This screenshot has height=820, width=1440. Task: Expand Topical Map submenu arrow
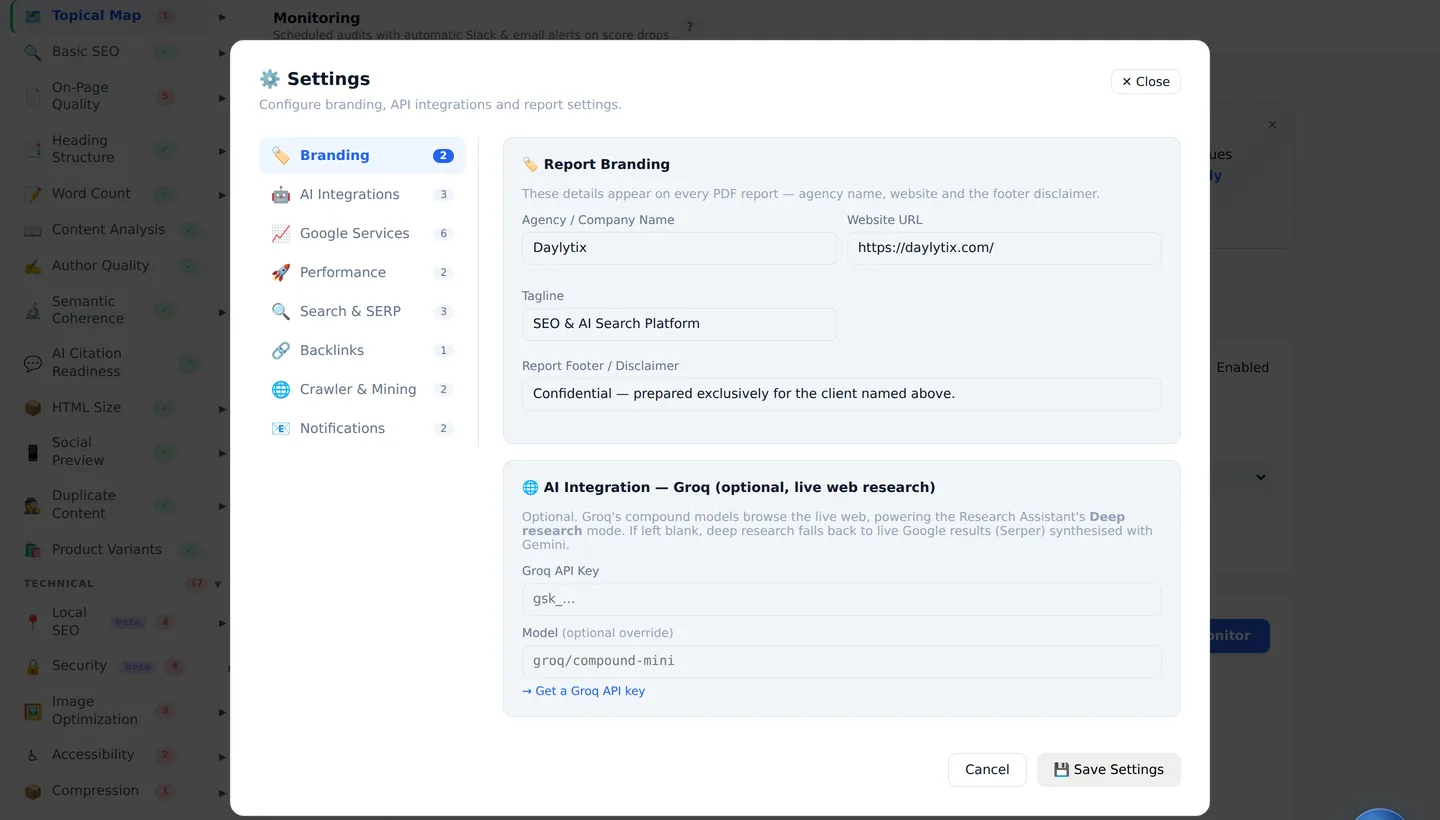222,17
